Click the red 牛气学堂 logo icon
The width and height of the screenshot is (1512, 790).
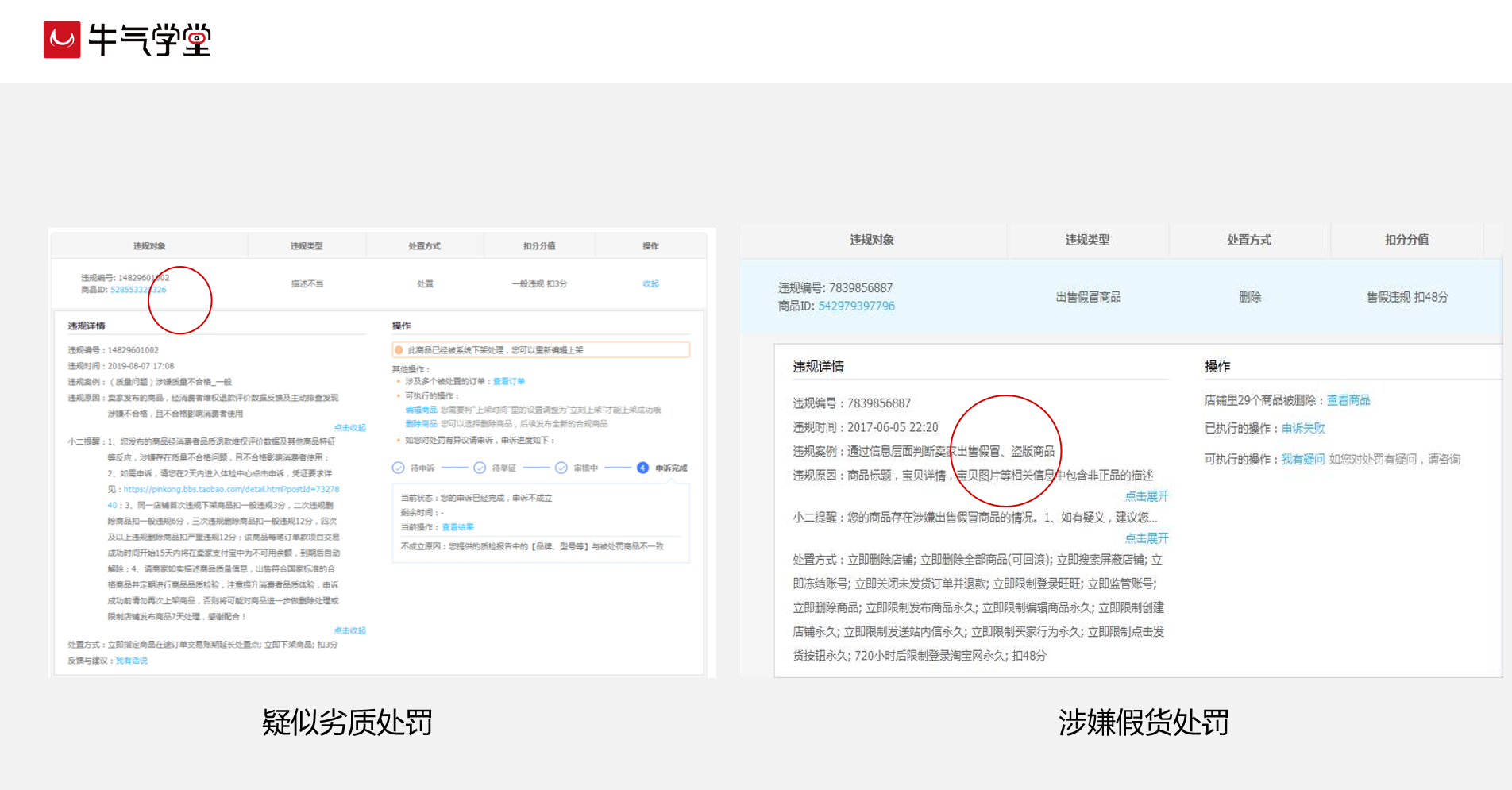(62, 40)
